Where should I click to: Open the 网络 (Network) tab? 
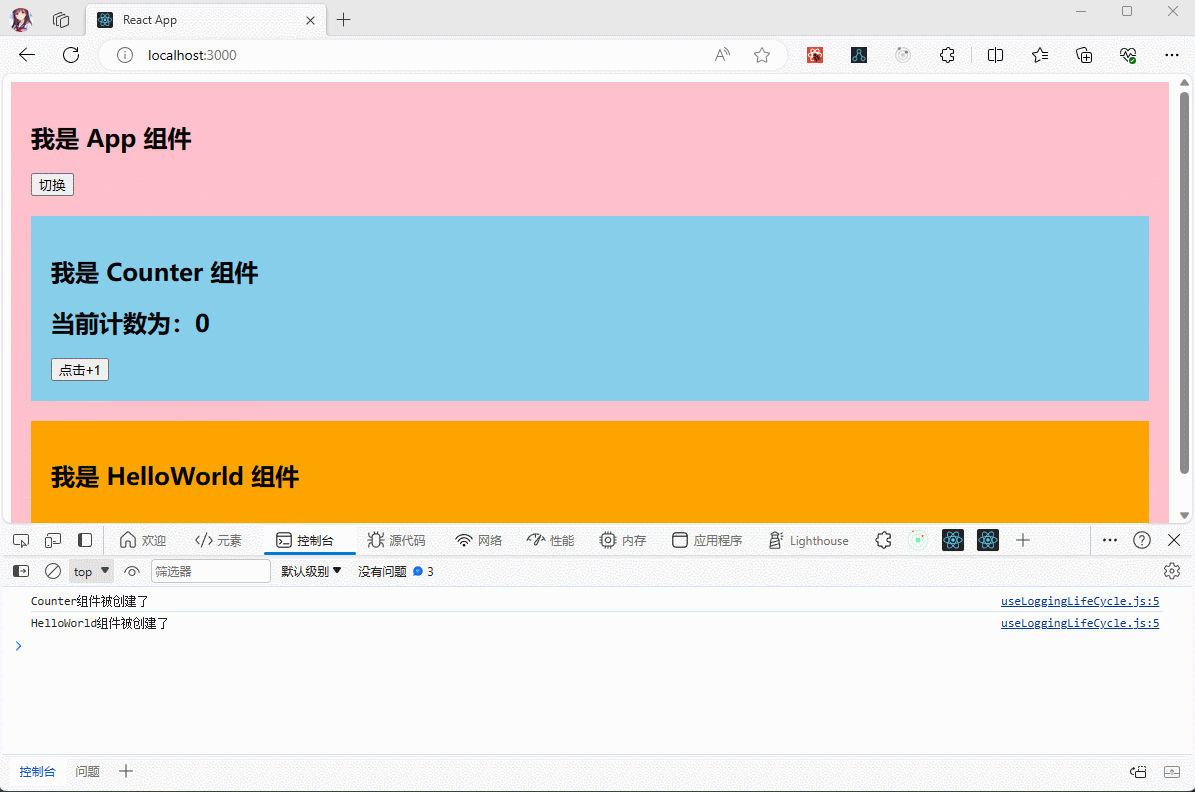tap(478, 540)
